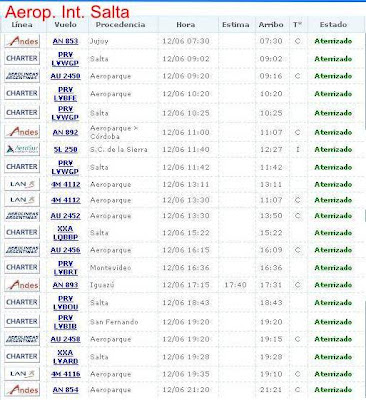Viewport: 366px width, 400px height.
Task: Select the Aeroparque > Córdoba origin cell
Action: point(114,132)
